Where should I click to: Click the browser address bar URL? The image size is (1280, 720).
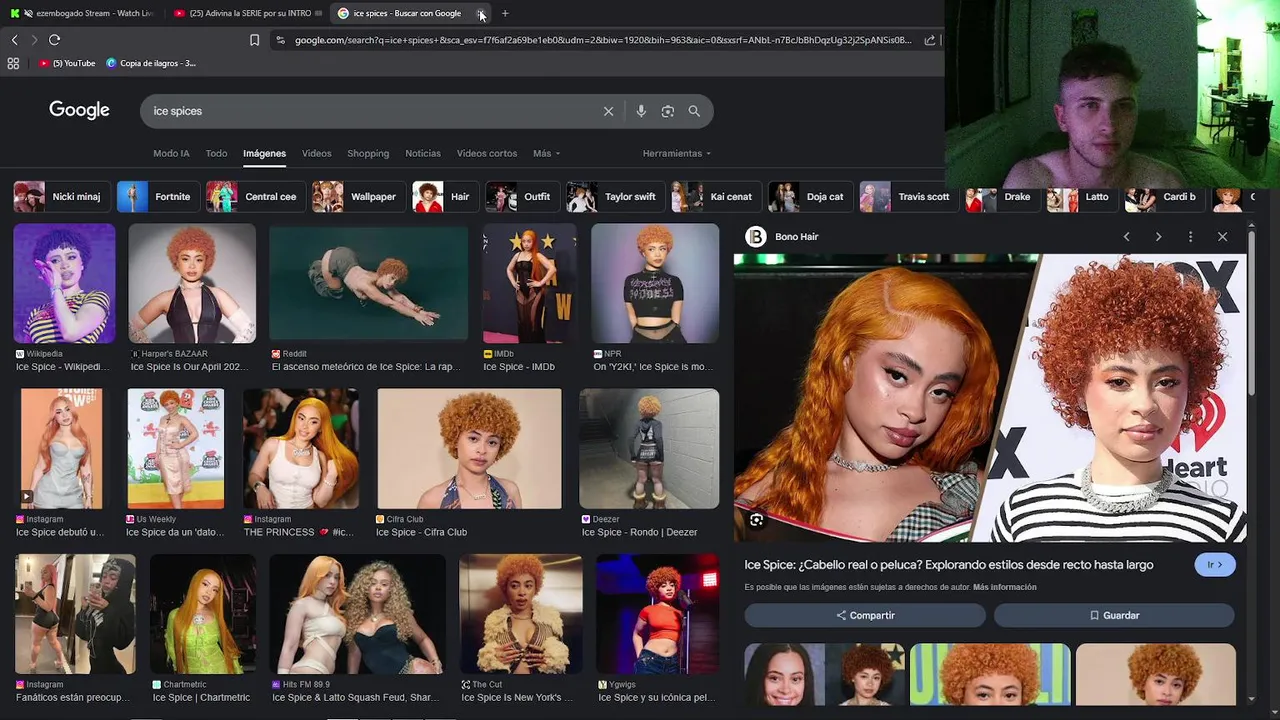pyautogui.click(x=603, y=40)
